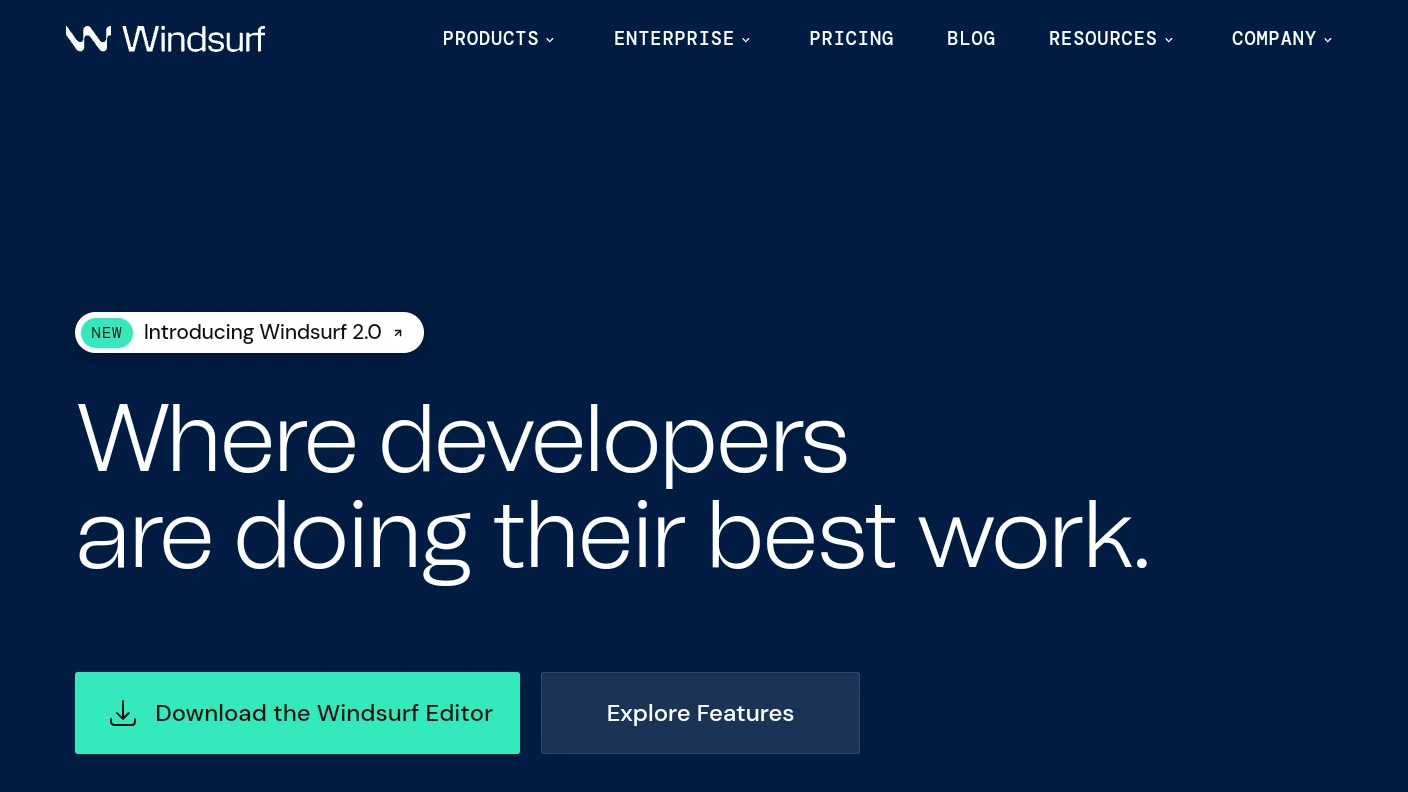Viewport: 1408px width, 792px height.
Task: Click the green NEW badge
Action: pos(107,333)
